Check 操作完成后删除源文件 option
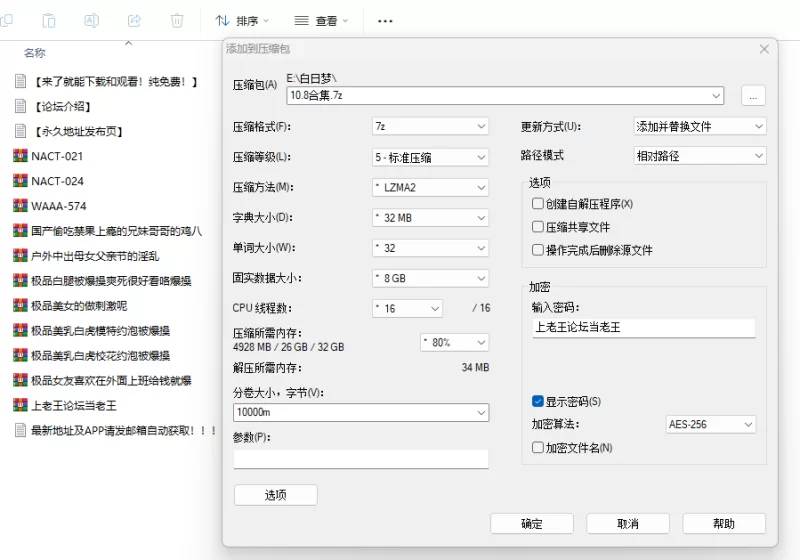 538,250
